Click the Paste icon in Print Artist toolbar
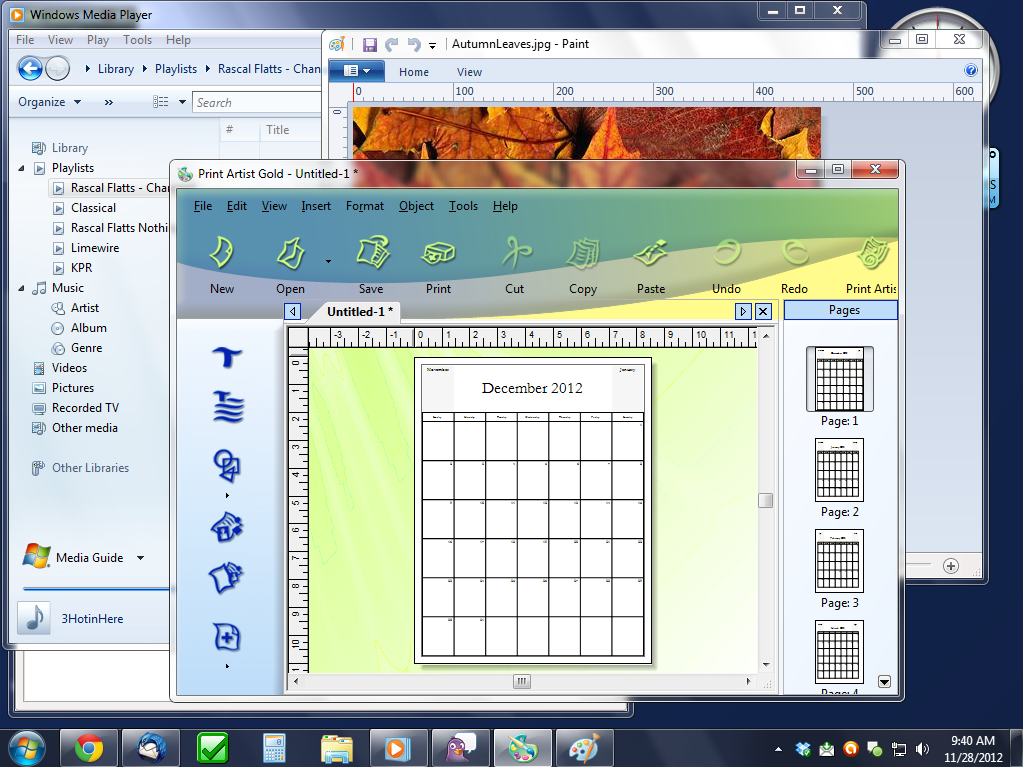 (x=650, y=253)
